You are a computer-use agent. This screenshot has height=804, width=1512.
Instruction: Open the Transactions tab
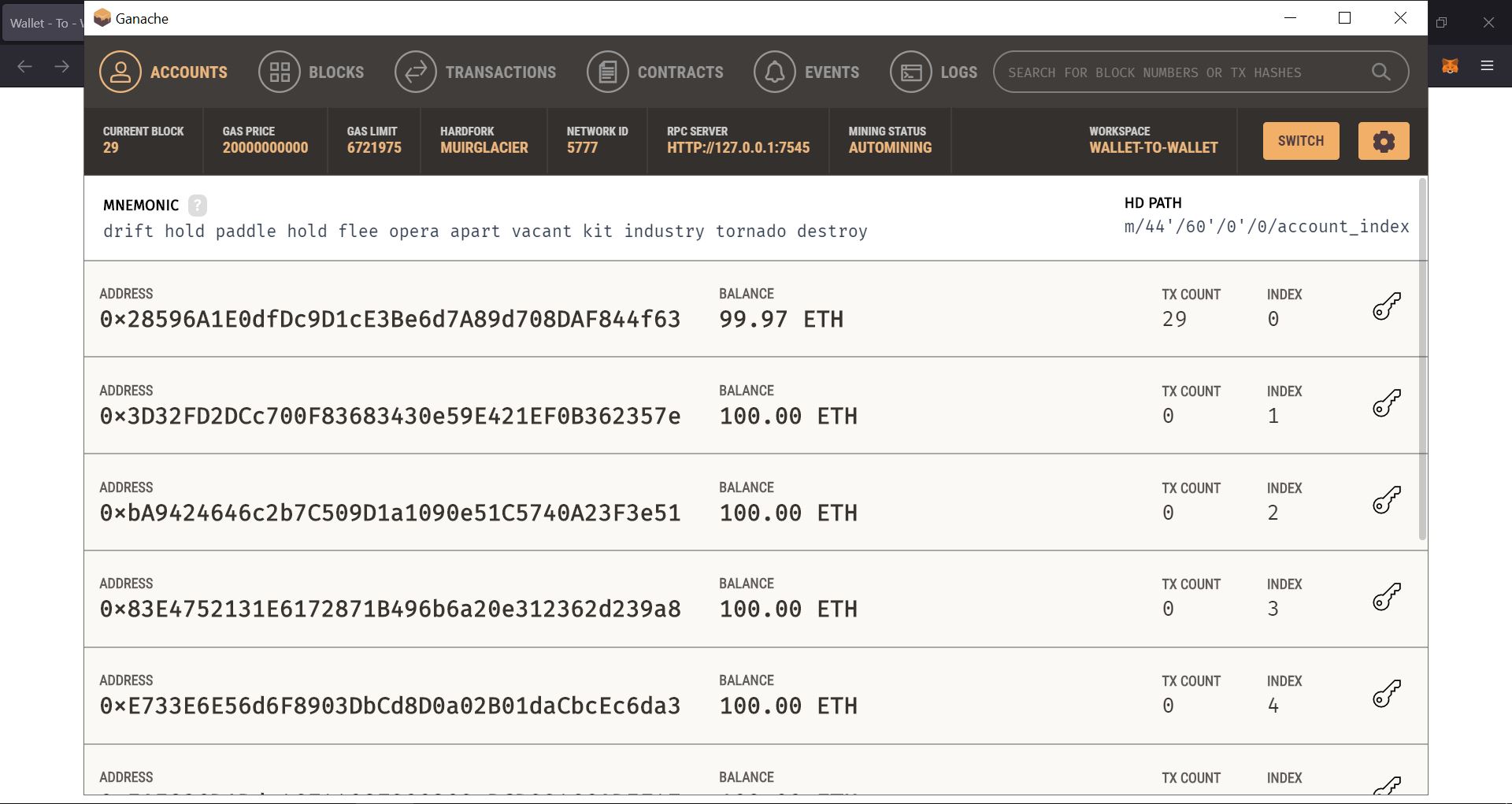pos(476,72)
